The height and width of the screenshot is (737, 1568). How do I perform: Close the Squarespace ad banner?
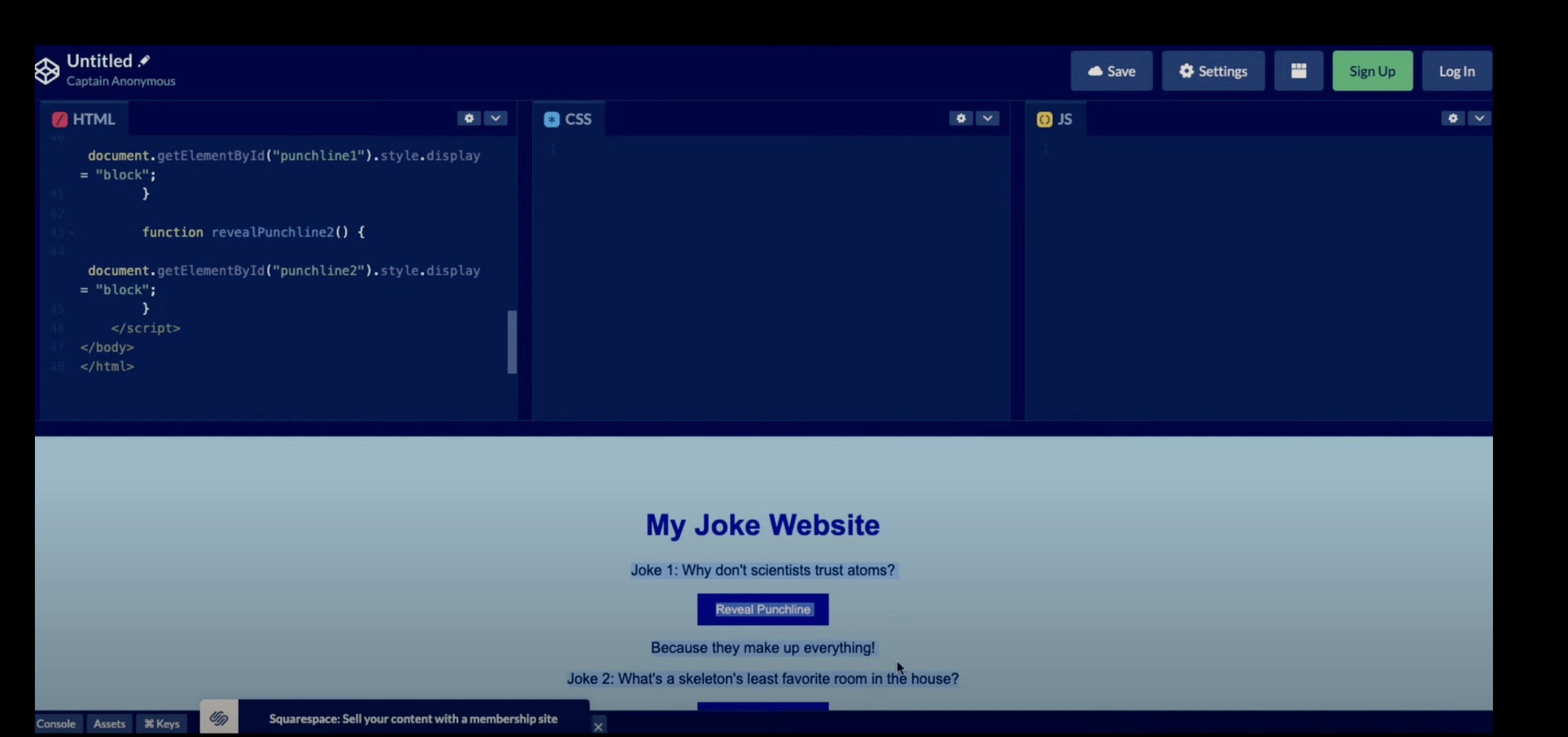pyautogui.click(x=598, y=727)
